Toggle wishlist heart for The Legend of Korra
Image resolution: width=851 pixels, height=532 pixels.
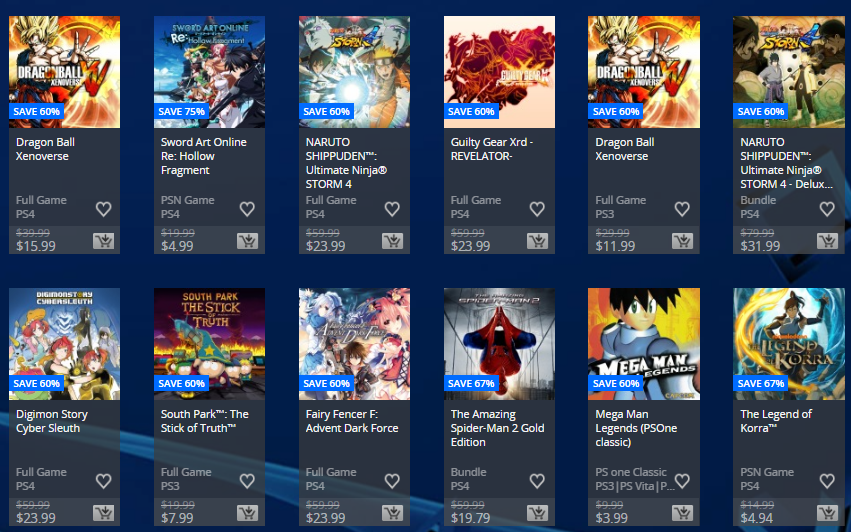coord(827,481)
